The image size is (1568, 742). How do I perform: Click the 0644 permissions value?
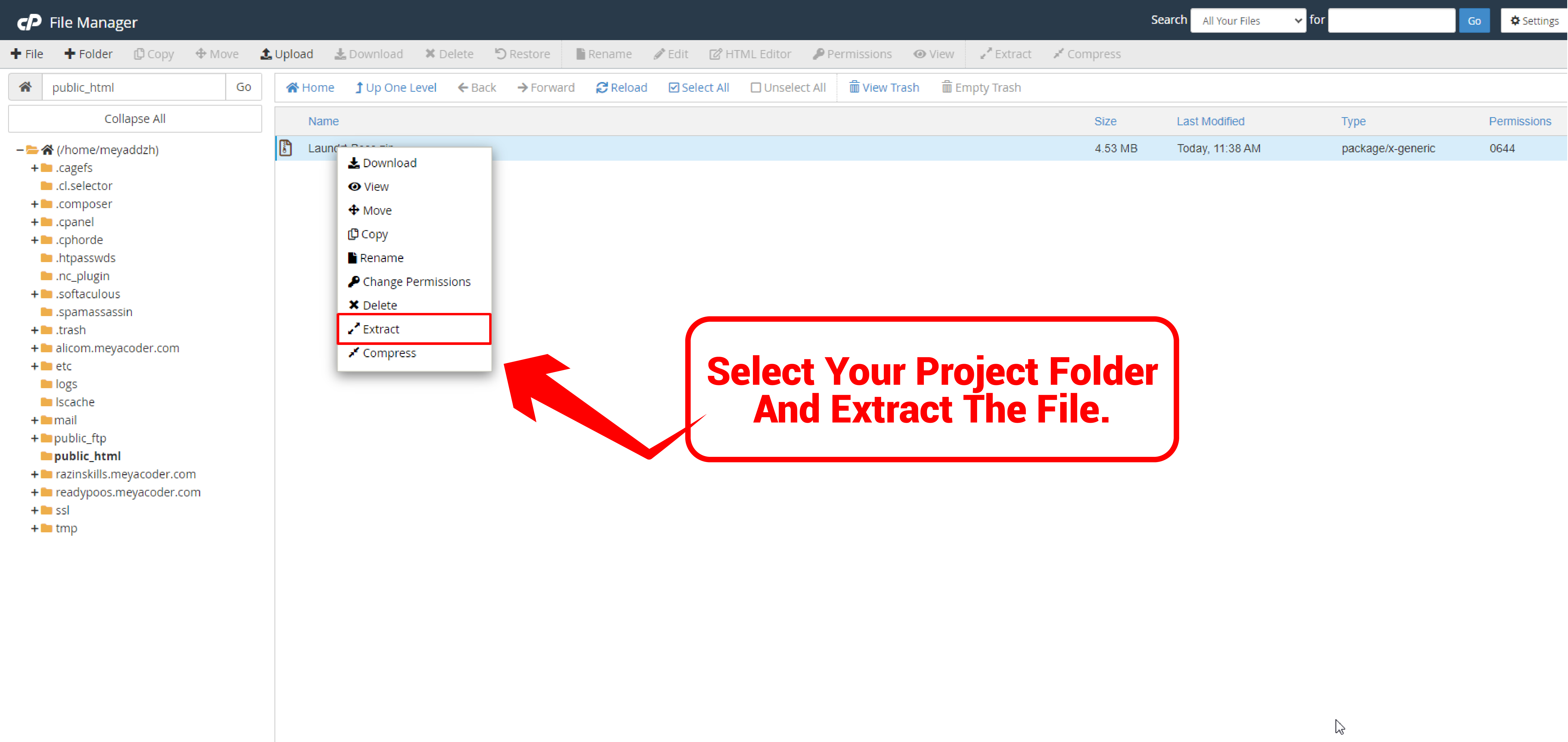(1502, 149)
